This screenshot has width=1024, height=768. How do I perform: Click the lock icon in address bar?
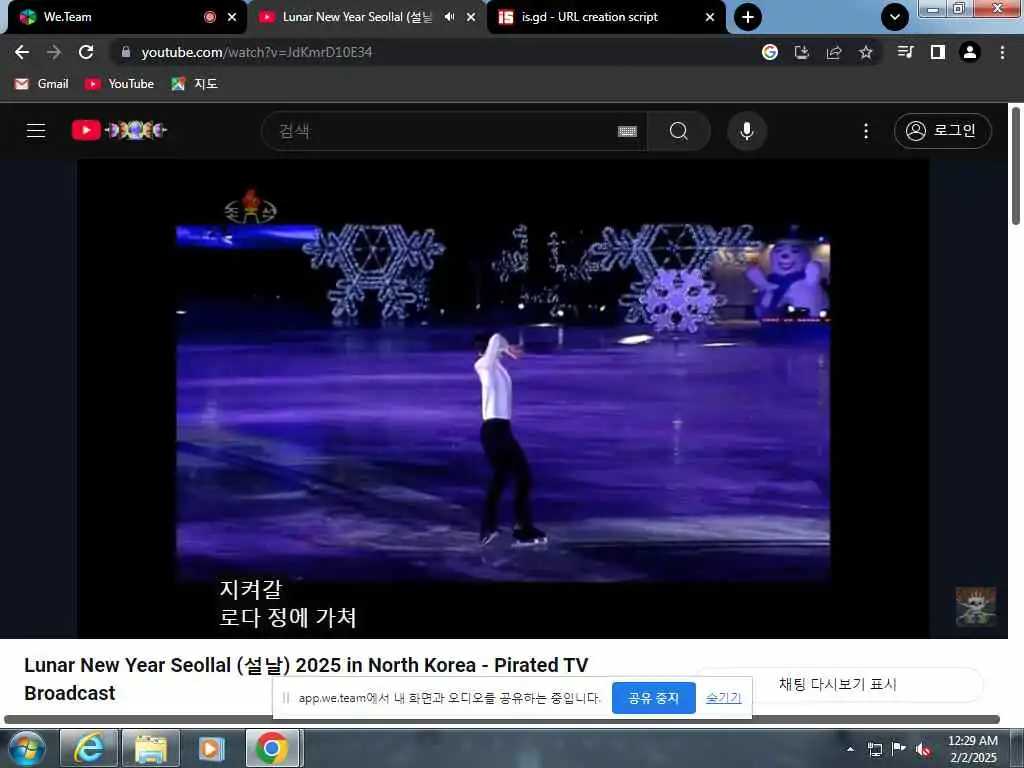[x=126, y=52]
